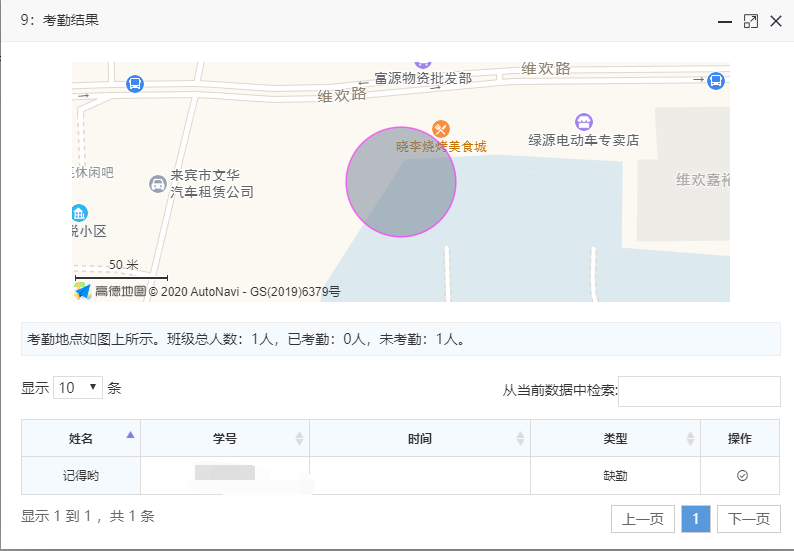Click the 绿源电动车专卖店 shop icon

pyautogui.click(x=584, y=122)
